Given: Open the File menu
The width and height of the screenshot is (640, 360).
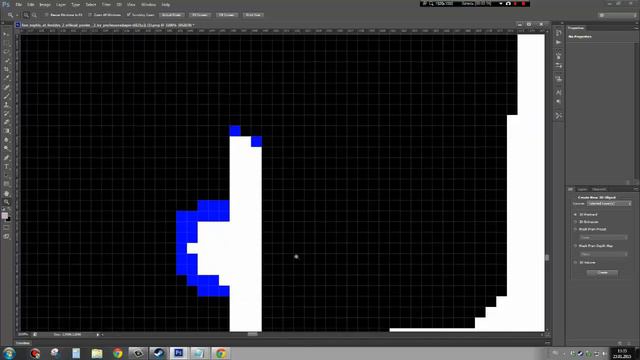Looking at the screenshot, I should (19, 4).
